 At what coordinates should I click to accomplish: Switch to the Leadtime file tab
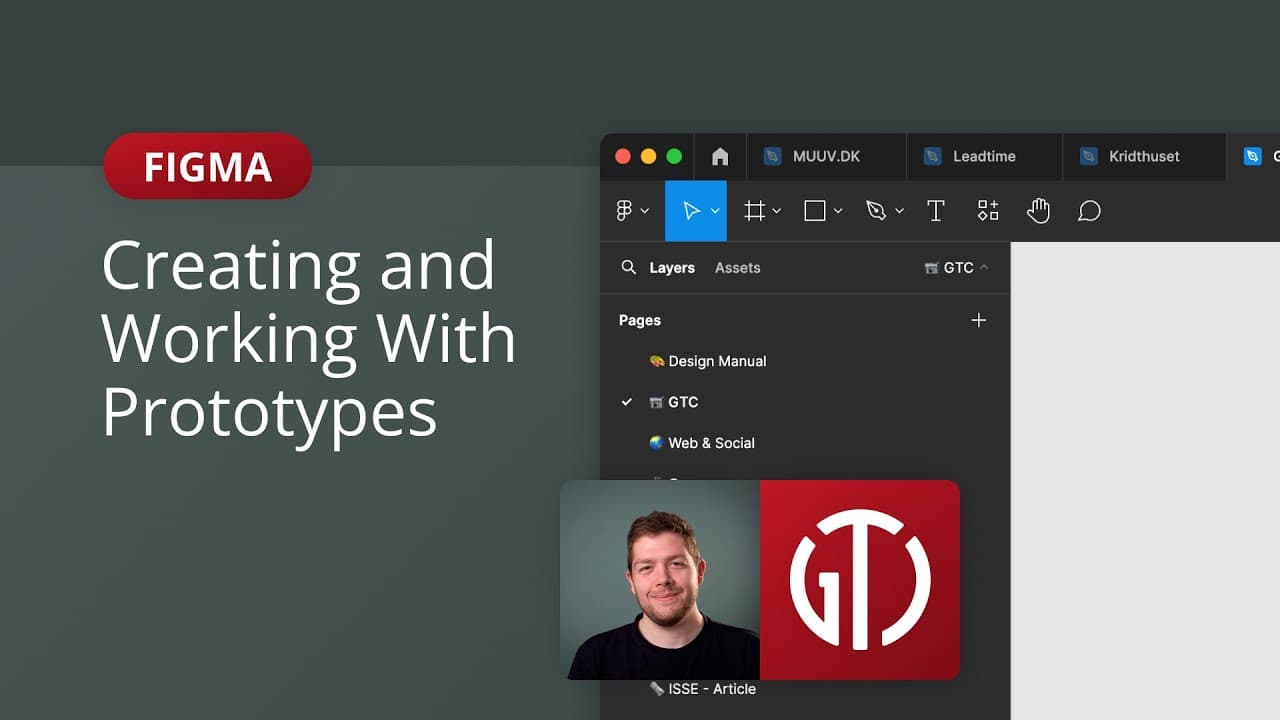coord(984,157)
